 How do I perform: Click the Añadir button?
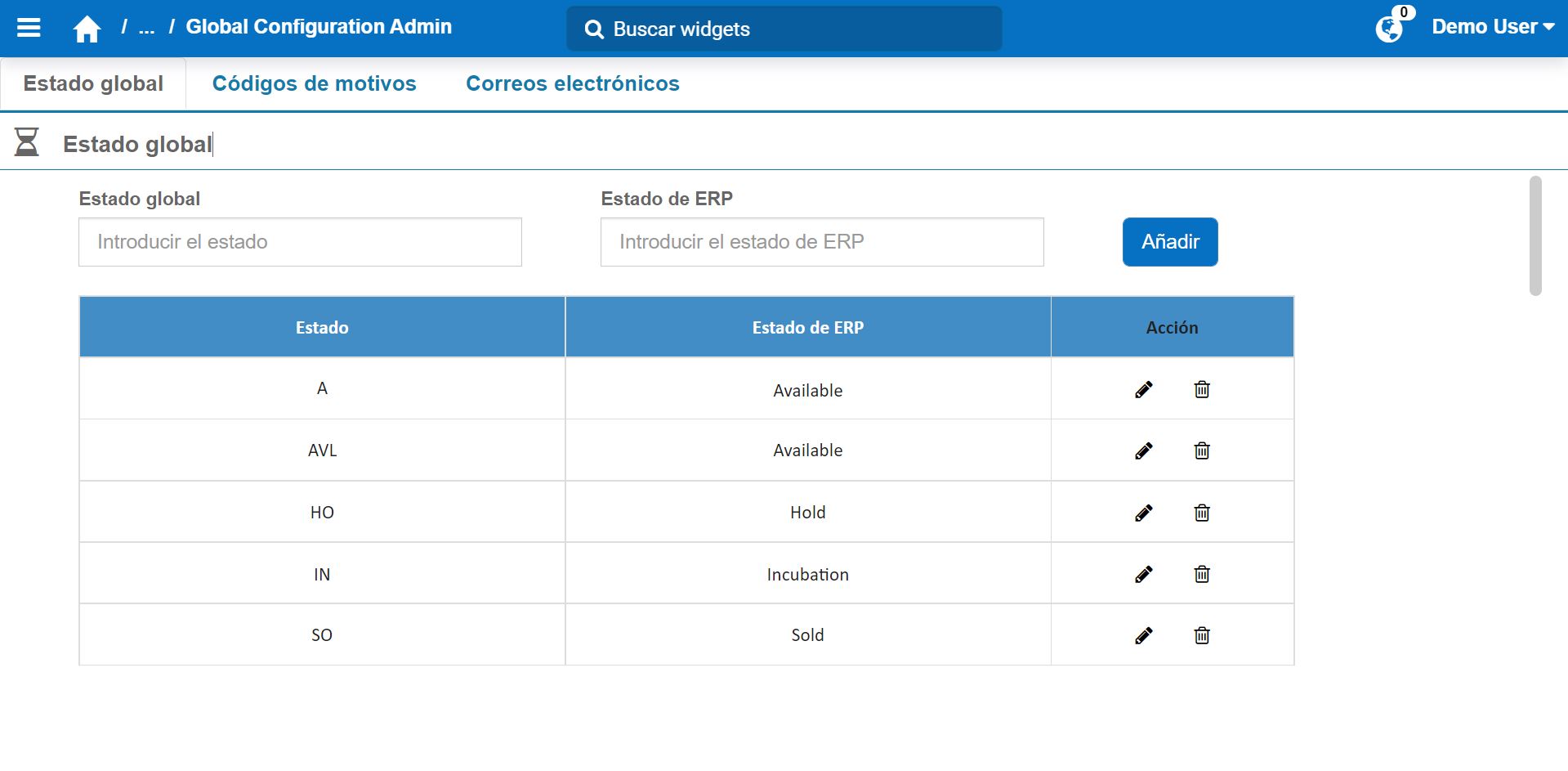point(1169,242)
